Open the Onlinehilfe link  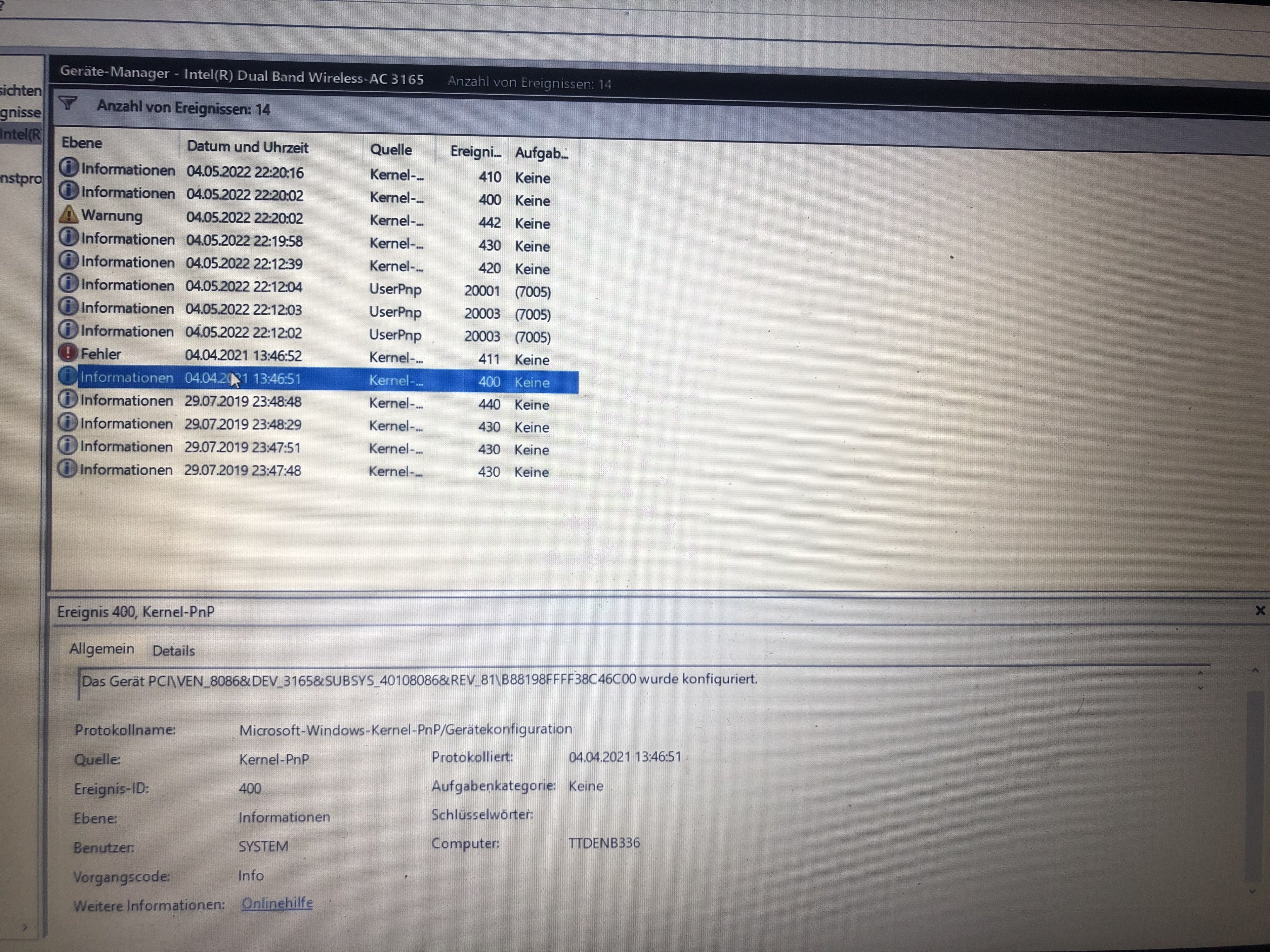tap(277, 903)
